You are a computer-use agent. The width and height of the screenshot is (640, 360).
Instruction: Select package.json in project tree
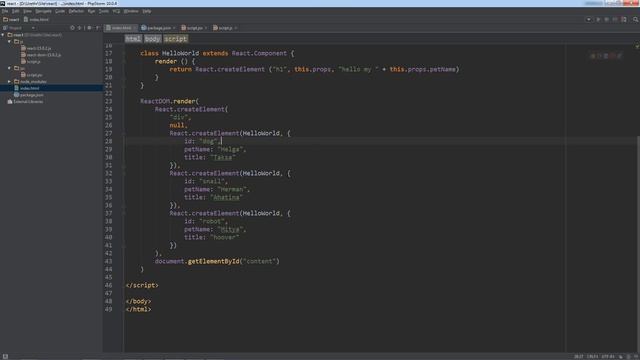coord(29,95)
